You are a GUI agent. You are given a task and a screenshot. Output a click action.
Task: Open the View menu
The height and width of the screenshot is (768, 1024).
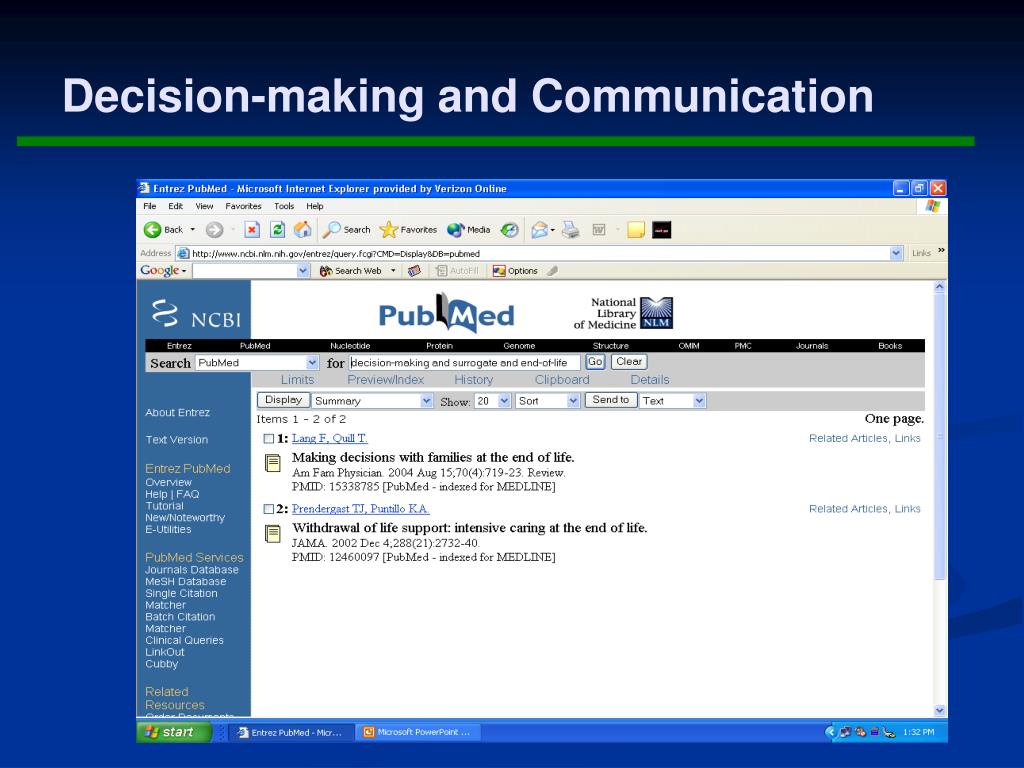[204, 206]
